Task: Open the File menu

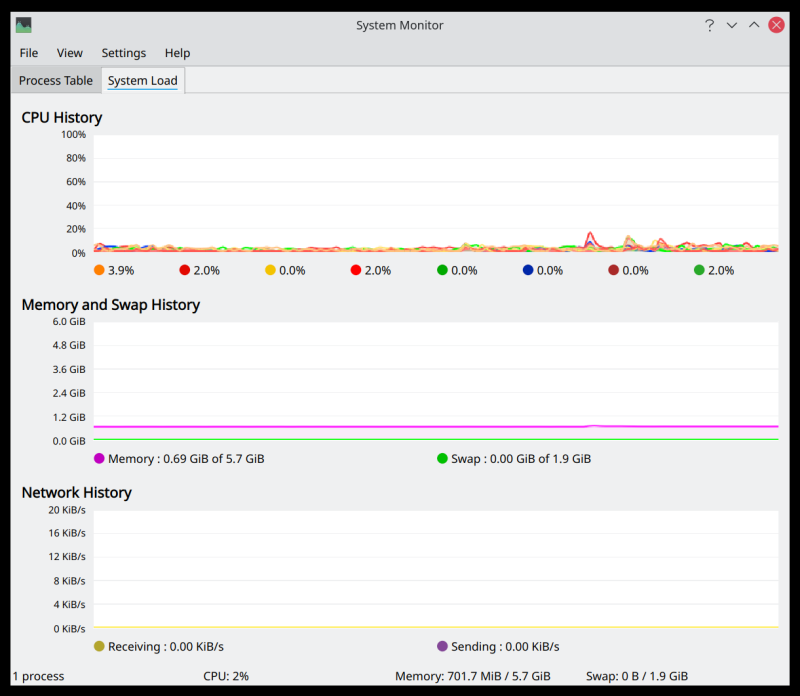Action: click(x=28, y=53)
